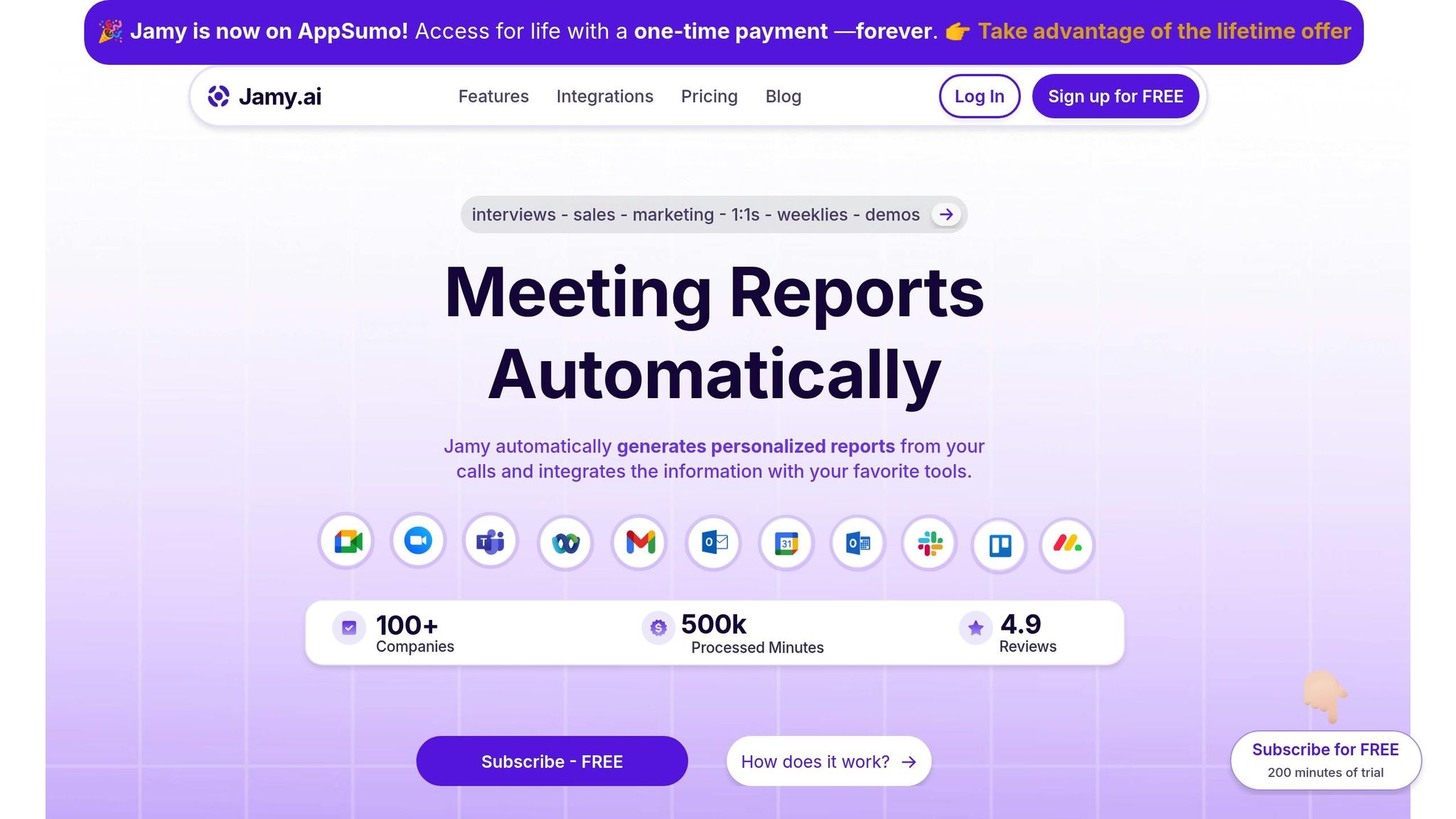The width and height of the screenshot is (1456, 819).
Task: Click the Microsoft Teams icon
Action: point(491,542)
